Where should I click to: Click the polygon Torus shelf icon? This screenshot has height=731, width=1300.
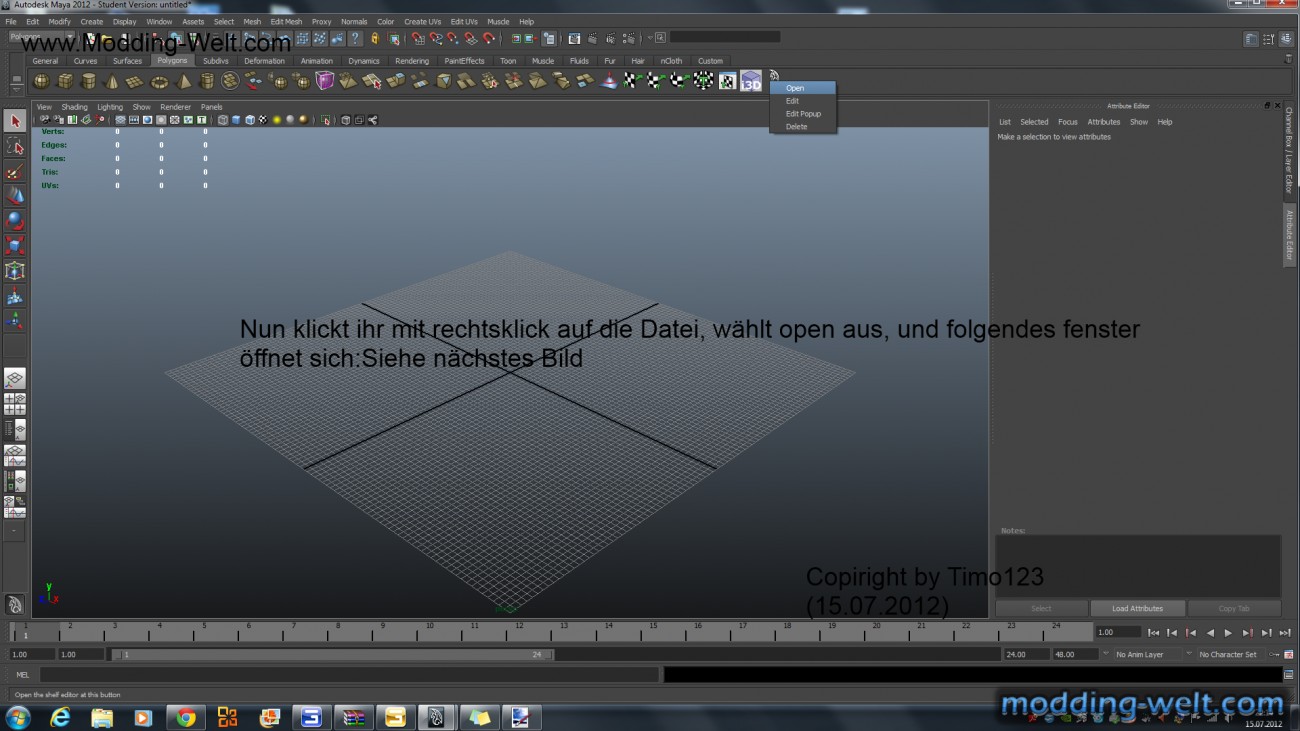click(159, 81)
